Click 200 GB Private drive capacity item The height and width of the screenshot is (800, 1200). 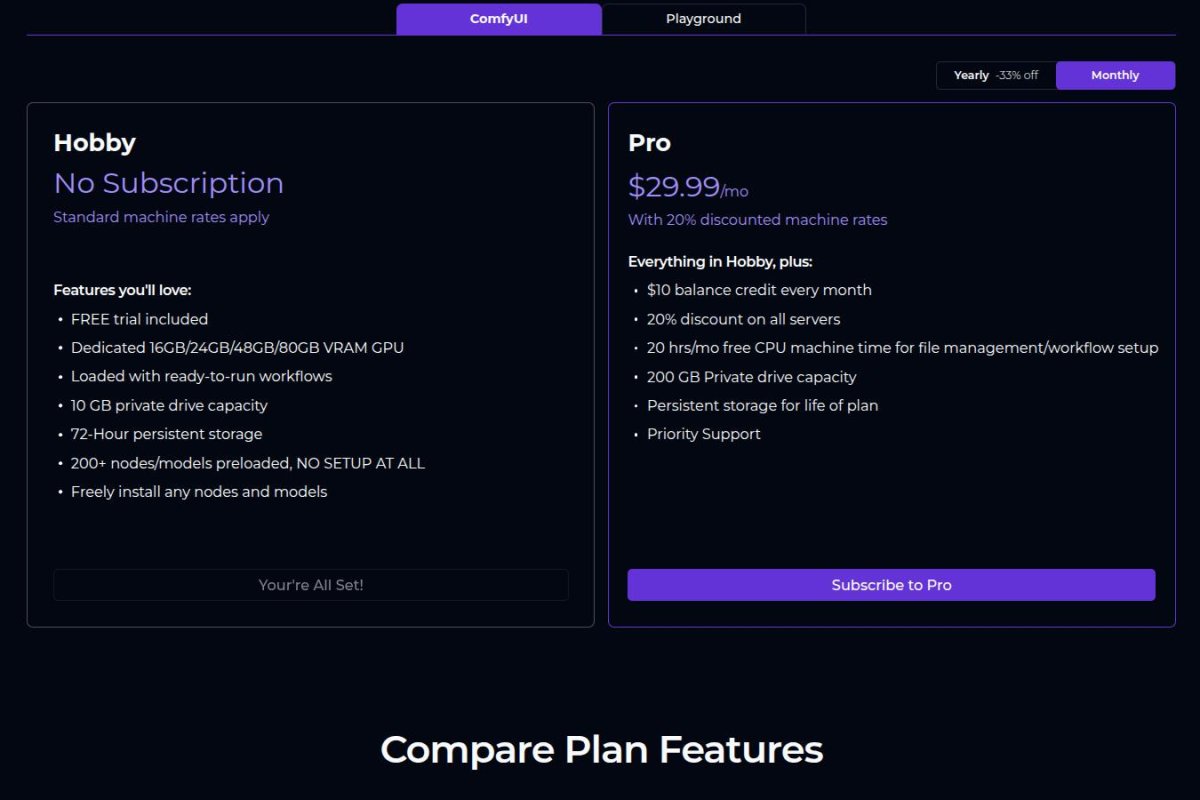point(751,377)
